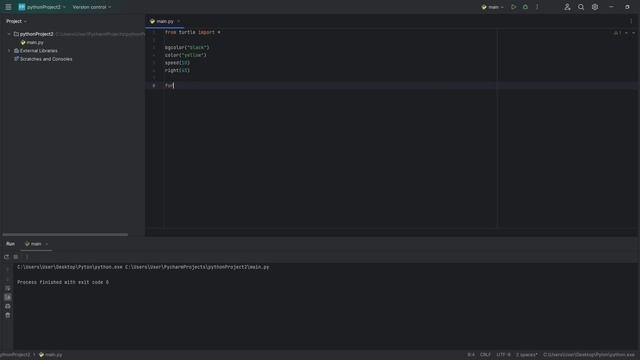This screenshot has width=640, height=360.
Task: Clear all Run console output with trash icon
Action: [7, 315]
